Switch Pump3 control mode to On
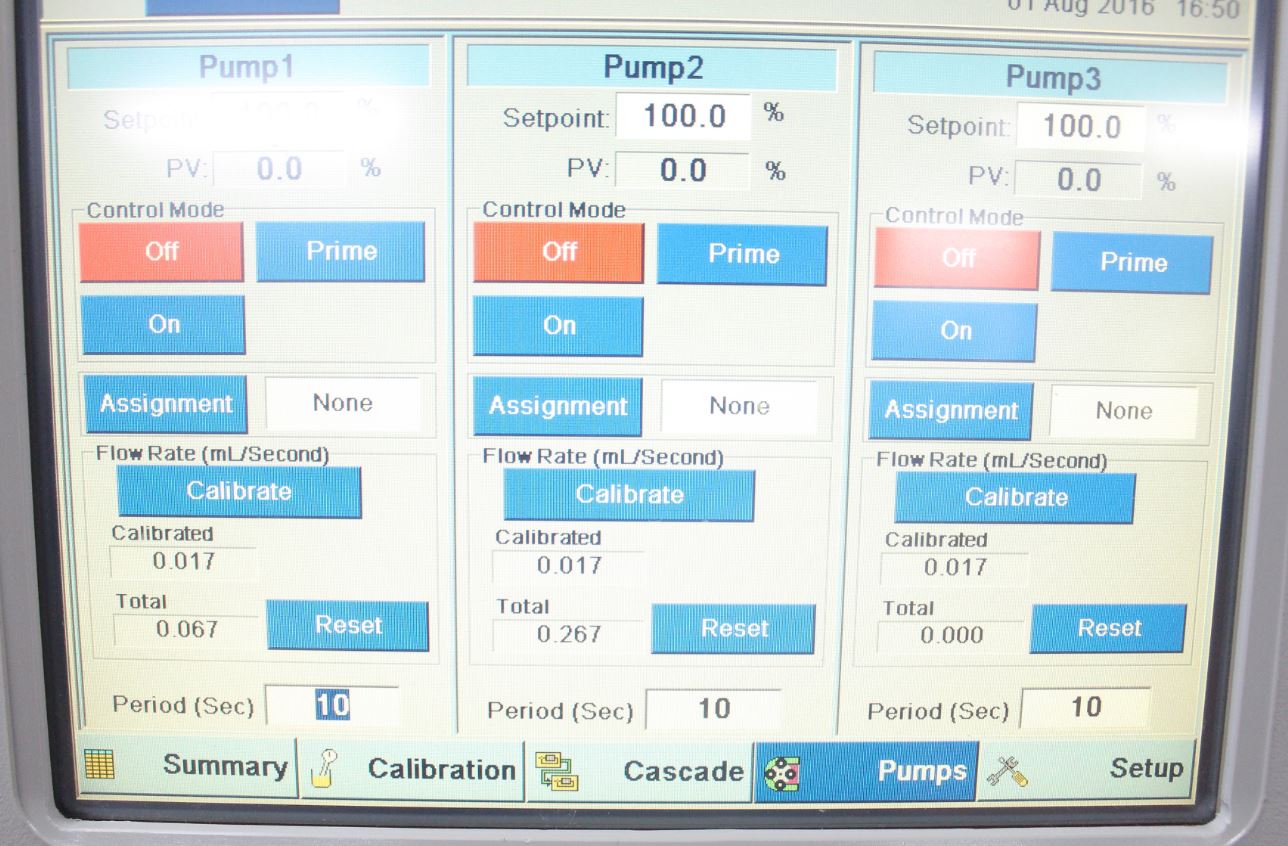The image size is (1288, 846). point(954,331)
